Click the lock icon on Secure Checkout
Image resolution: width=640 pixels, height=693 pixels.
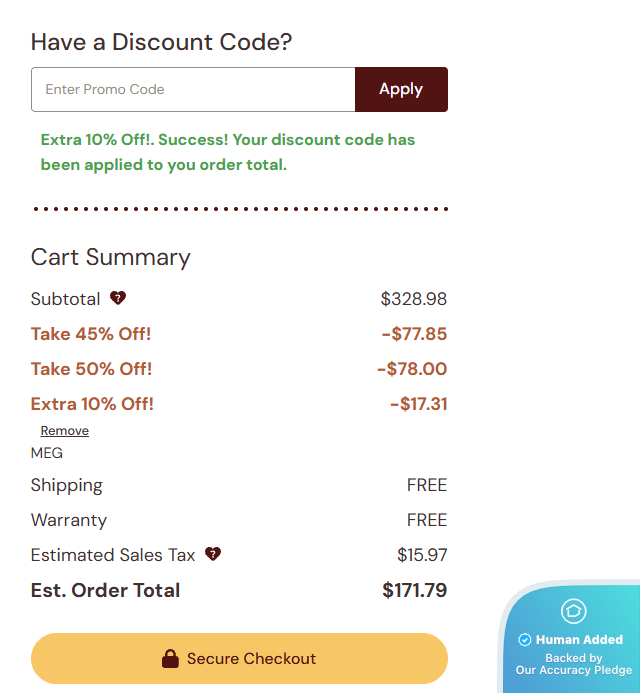pyautogui.click(x=170, y=659)
